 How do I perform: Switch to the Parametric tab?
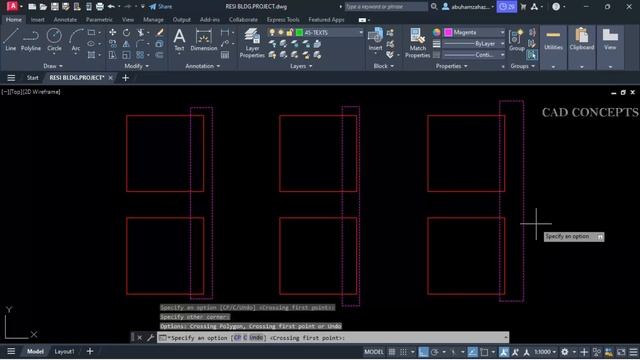pyautogui.click(x=99, y=20)
